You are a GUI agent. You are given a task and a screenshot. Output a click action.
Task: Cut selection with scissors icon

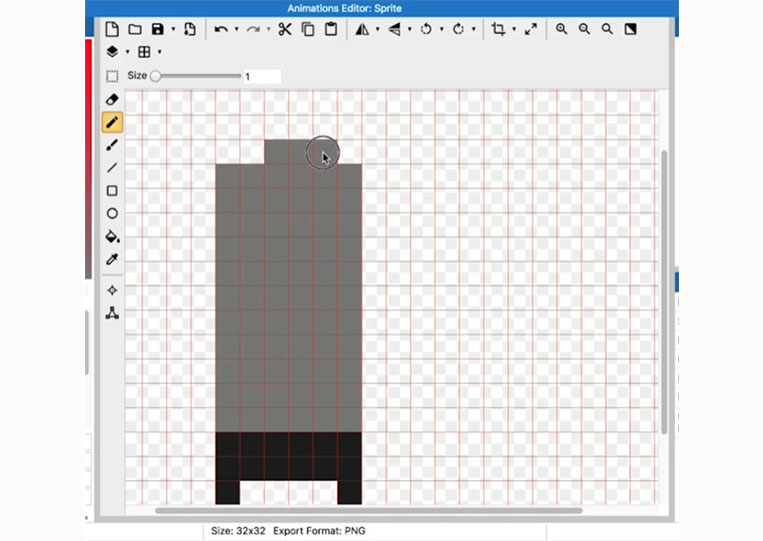[x=285, y=29]
